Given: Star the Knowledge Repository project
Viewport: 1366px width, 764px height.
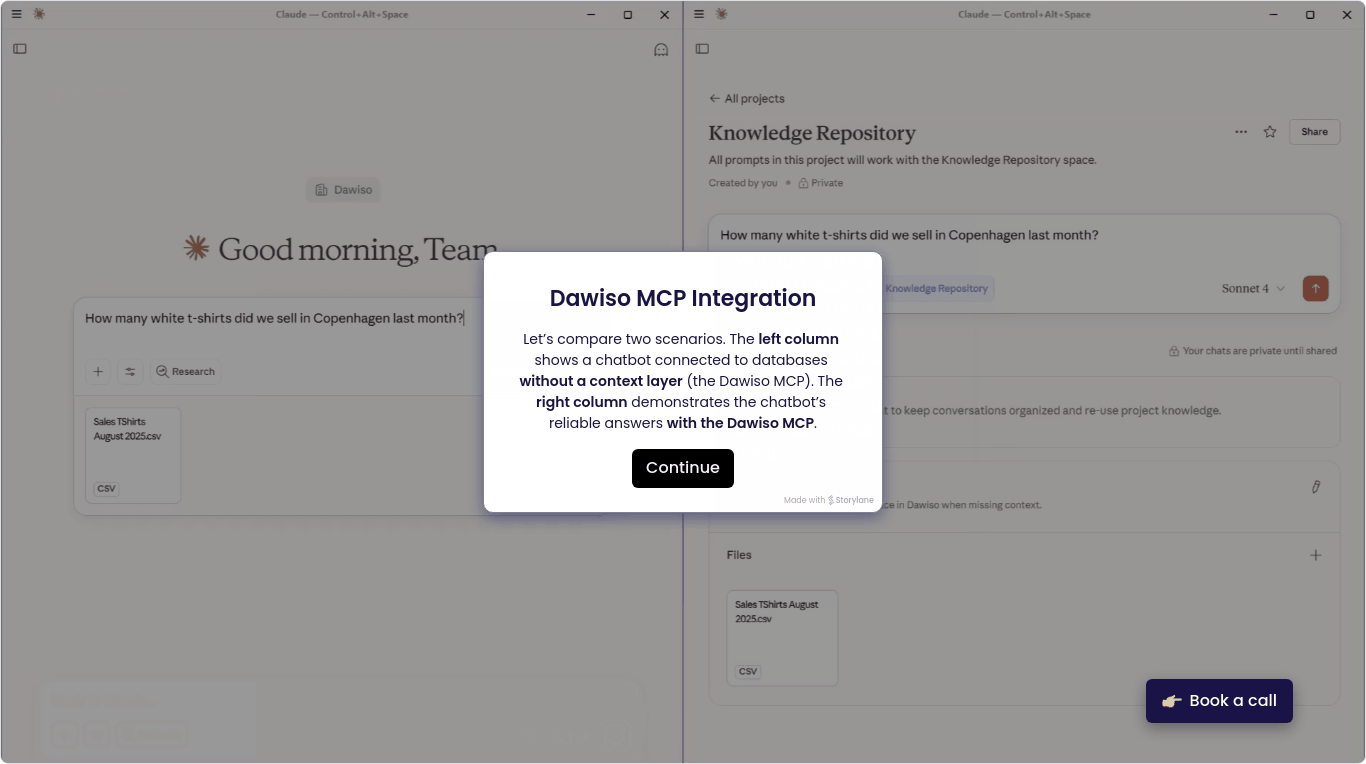Looking at the screenshot, I should 1270,131.
